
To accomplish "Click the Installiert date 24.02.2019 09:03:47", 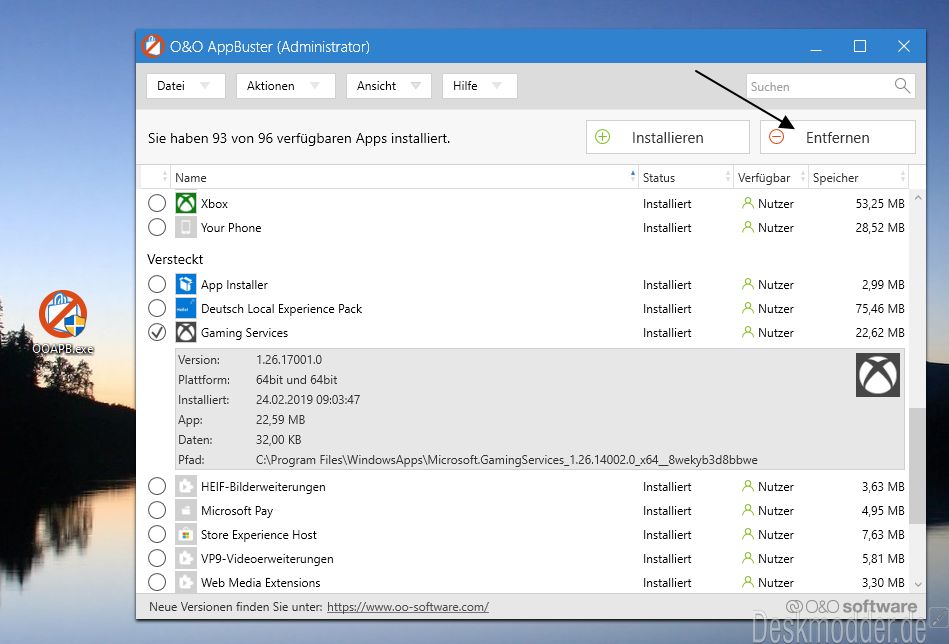I will tap(308, 400).
